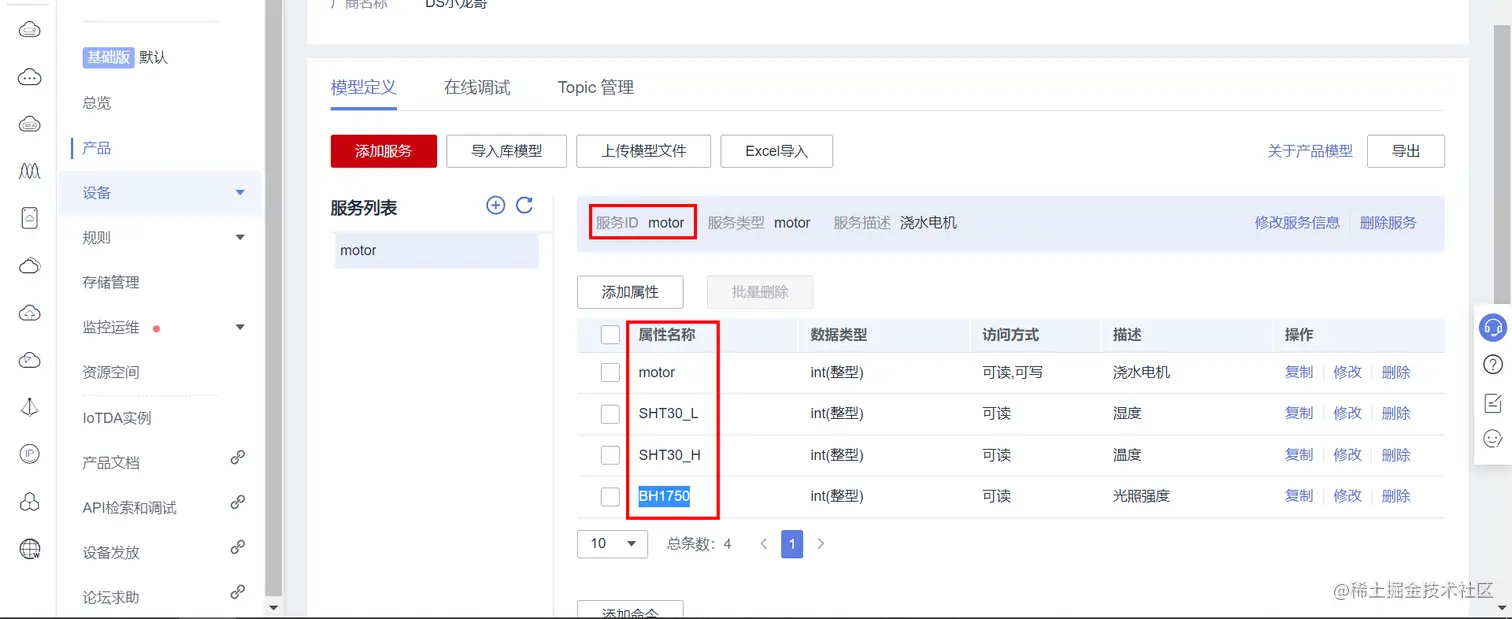
Task: Click the plus icon beside 服务列表
Action: tap(495, 205)
